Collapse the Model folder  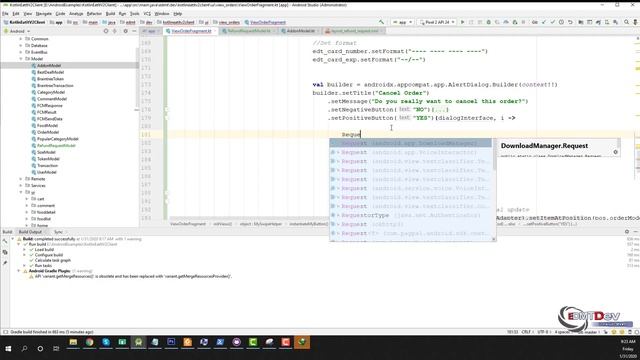[21, 59]
